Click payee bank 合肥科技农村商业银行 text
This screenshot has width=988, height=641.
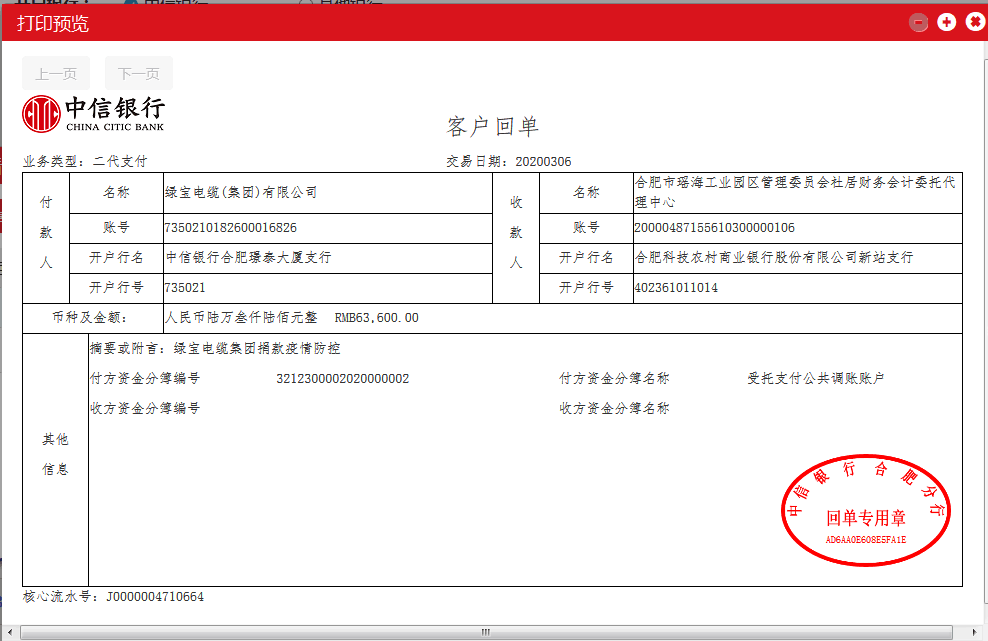coord(774,257)
